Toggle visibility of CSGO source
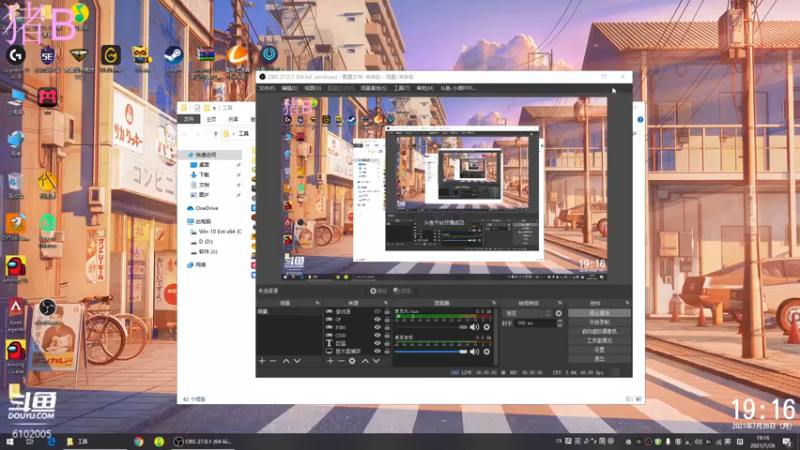Image resolution: width=800 pixels, height=450 pixels. (377, 335)
